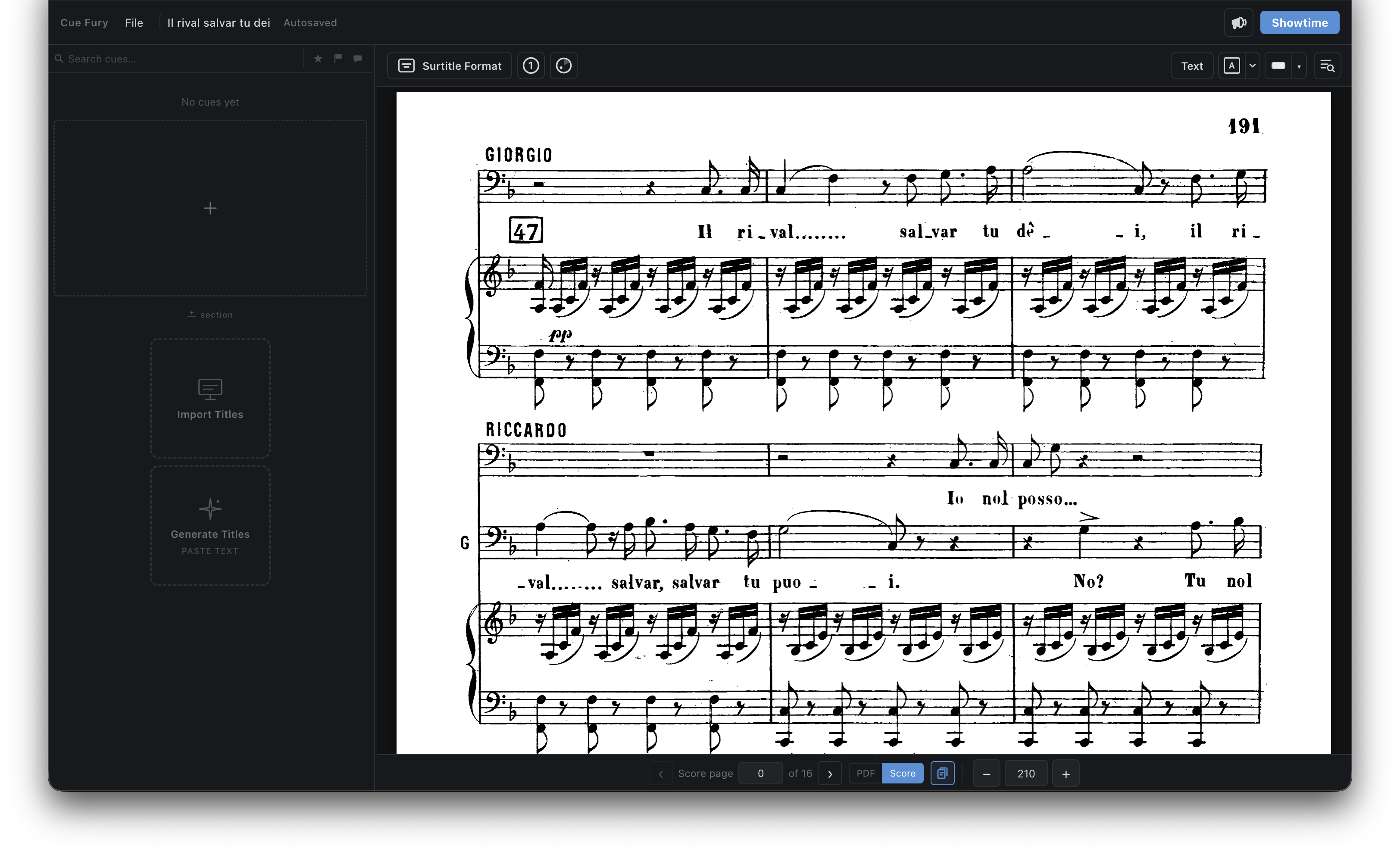Click Generate Titles paste text card
Viewport: 1400px width, 855px height.
point(210,525)
